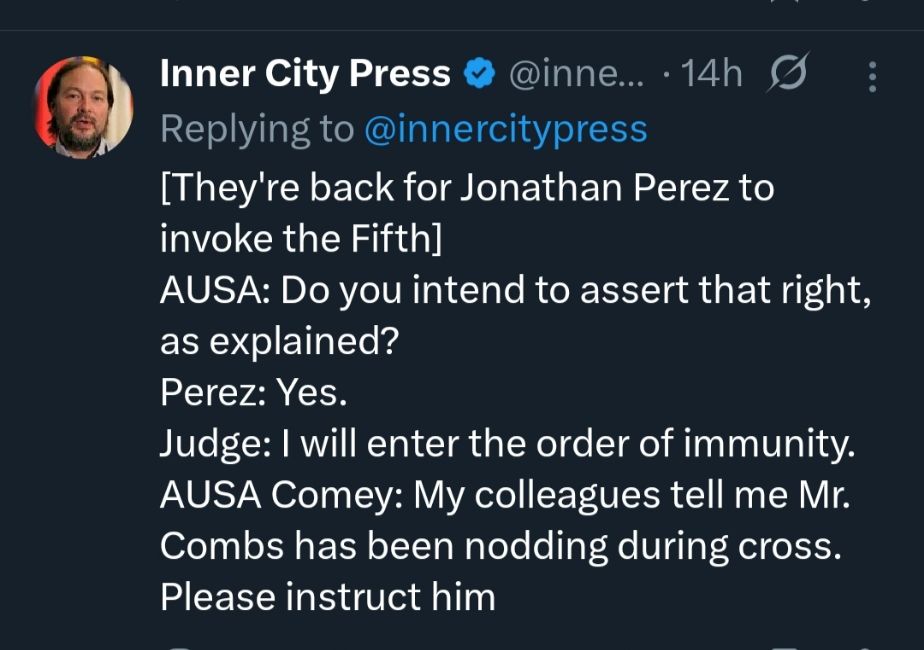Click the Inner City Press display name
The image size is (924, 650).
305,74
